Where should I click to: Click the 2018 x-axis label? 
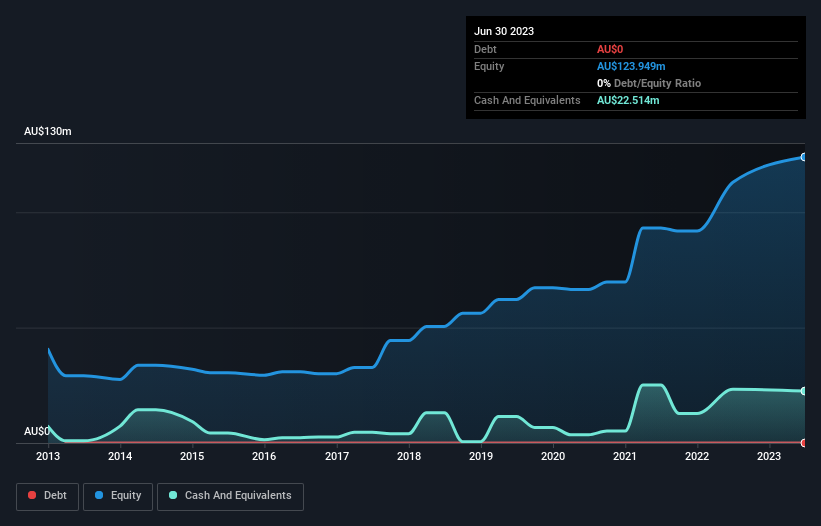point(409,456)
